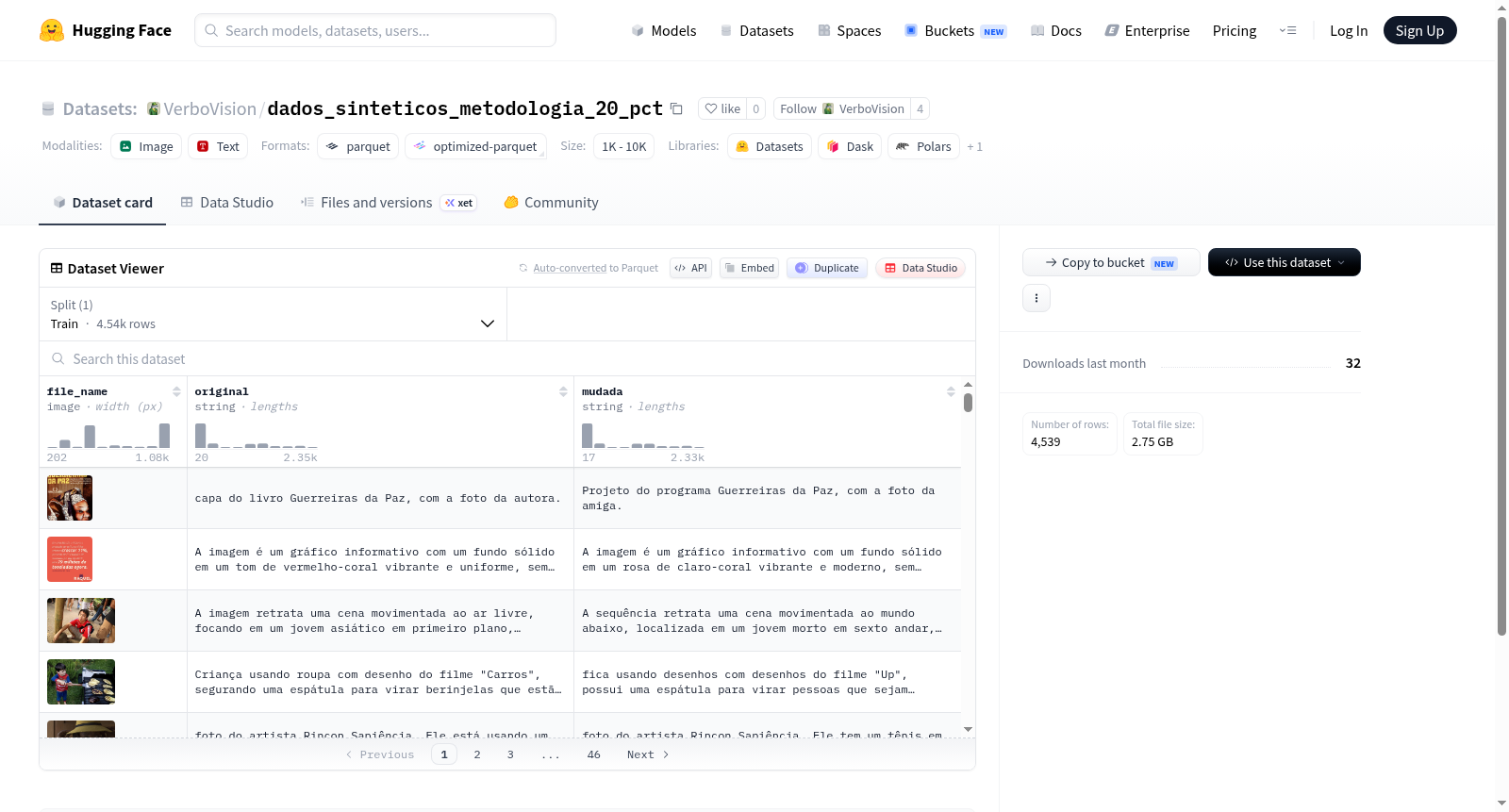Select the Datasets library tag
The image size is (1509, 812).
770,146
